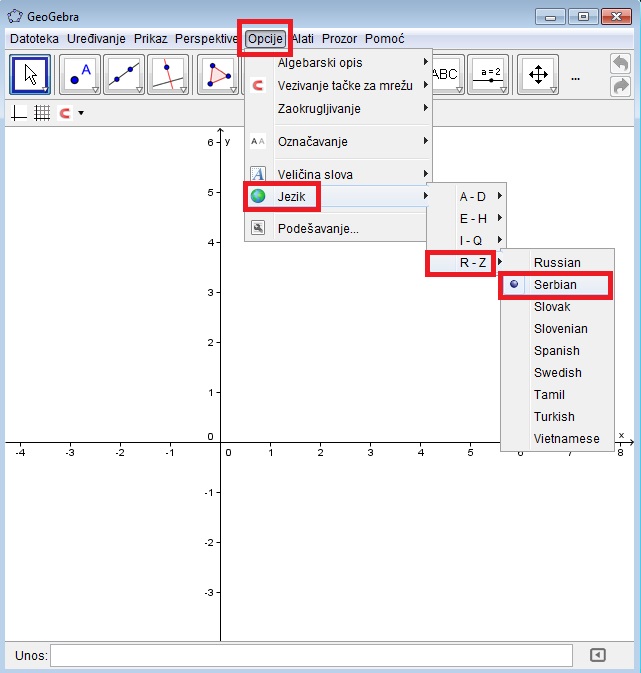Open the Datoteka menu
Screen dimensions: 641x673
[x=34, y=39]
